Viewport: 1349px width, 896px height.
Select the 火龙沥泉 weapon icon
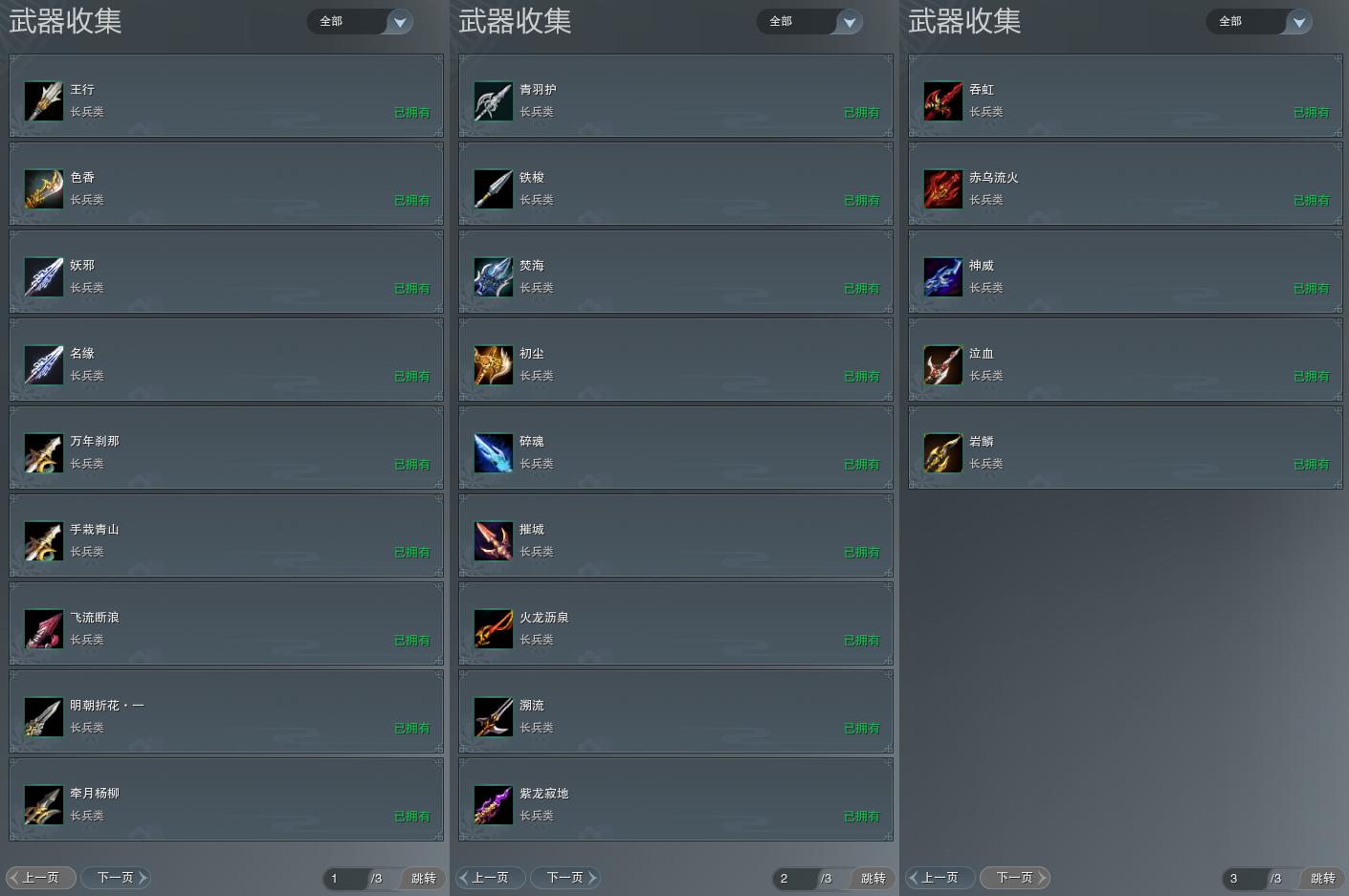pos(494,629)
